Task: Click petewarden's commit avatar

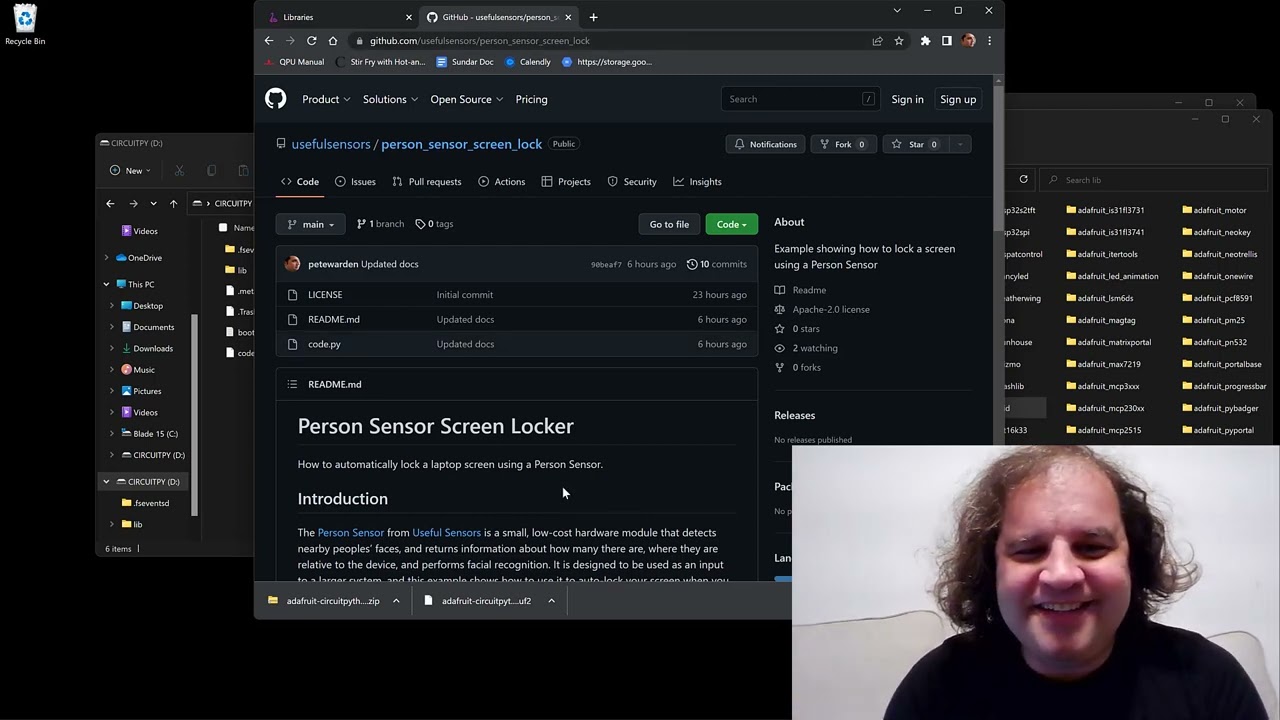Action: click(292, 264)
